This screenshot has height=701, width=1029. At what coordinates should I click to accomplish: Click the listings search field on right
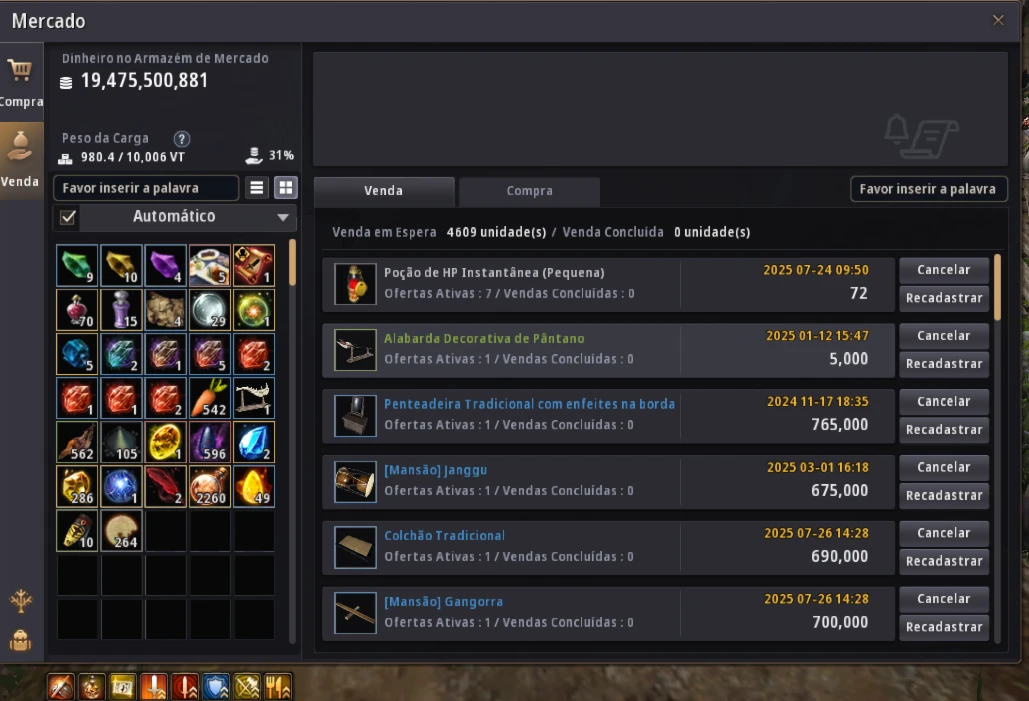[x=928, y=189]
